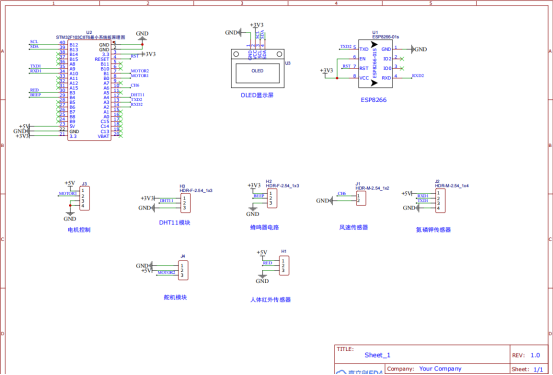Screen dimensions: 553x375
Task: Click the GND symbol beside header J2
Action: [x=411, y=208]
